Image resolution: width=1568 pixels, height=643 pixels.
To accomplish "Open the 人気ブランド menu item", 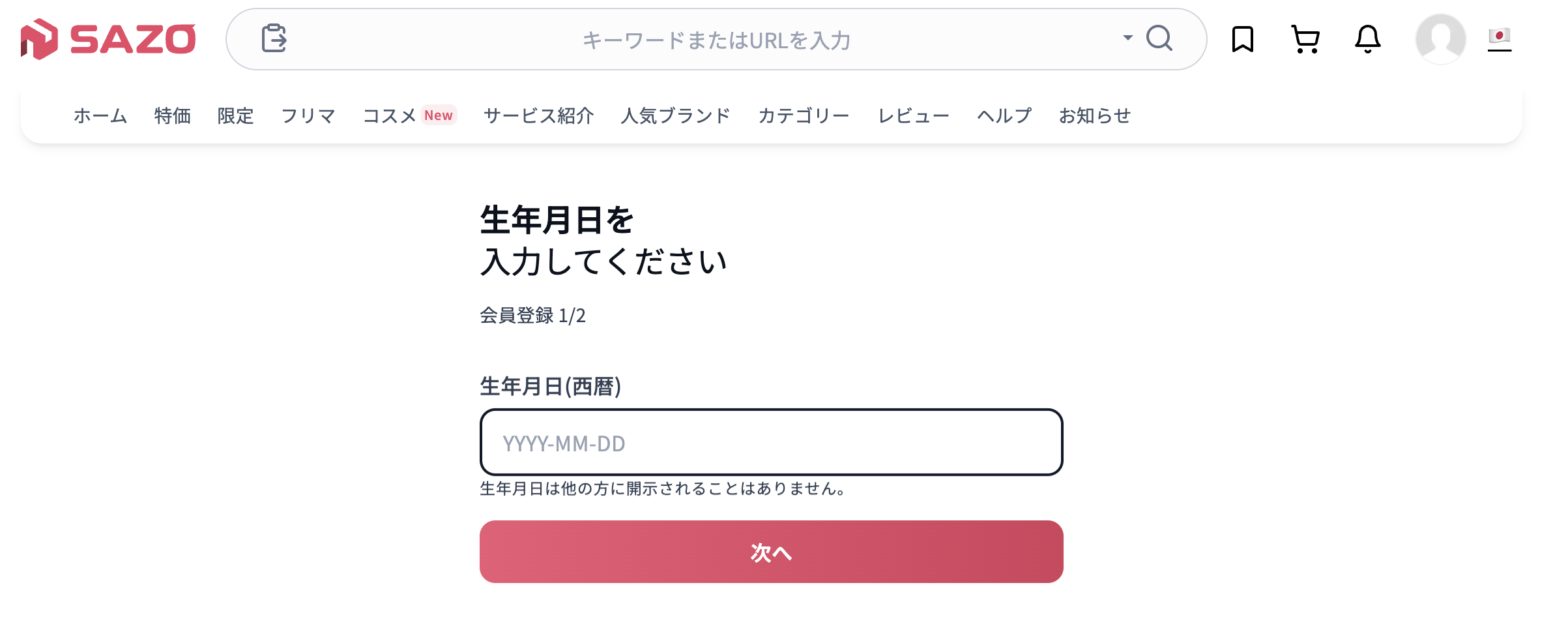I will tap(676, 115).
